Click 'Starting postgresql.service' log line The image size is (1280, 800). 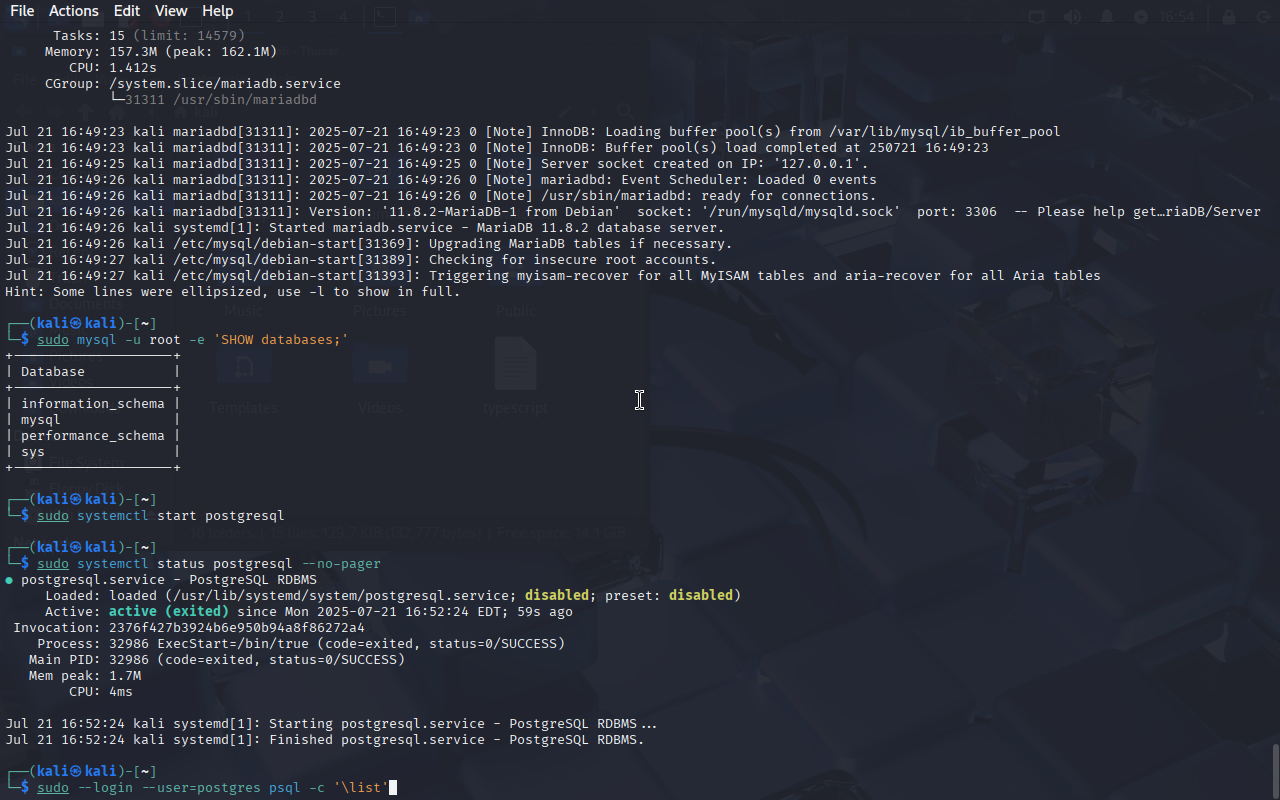tap(463, 724)
